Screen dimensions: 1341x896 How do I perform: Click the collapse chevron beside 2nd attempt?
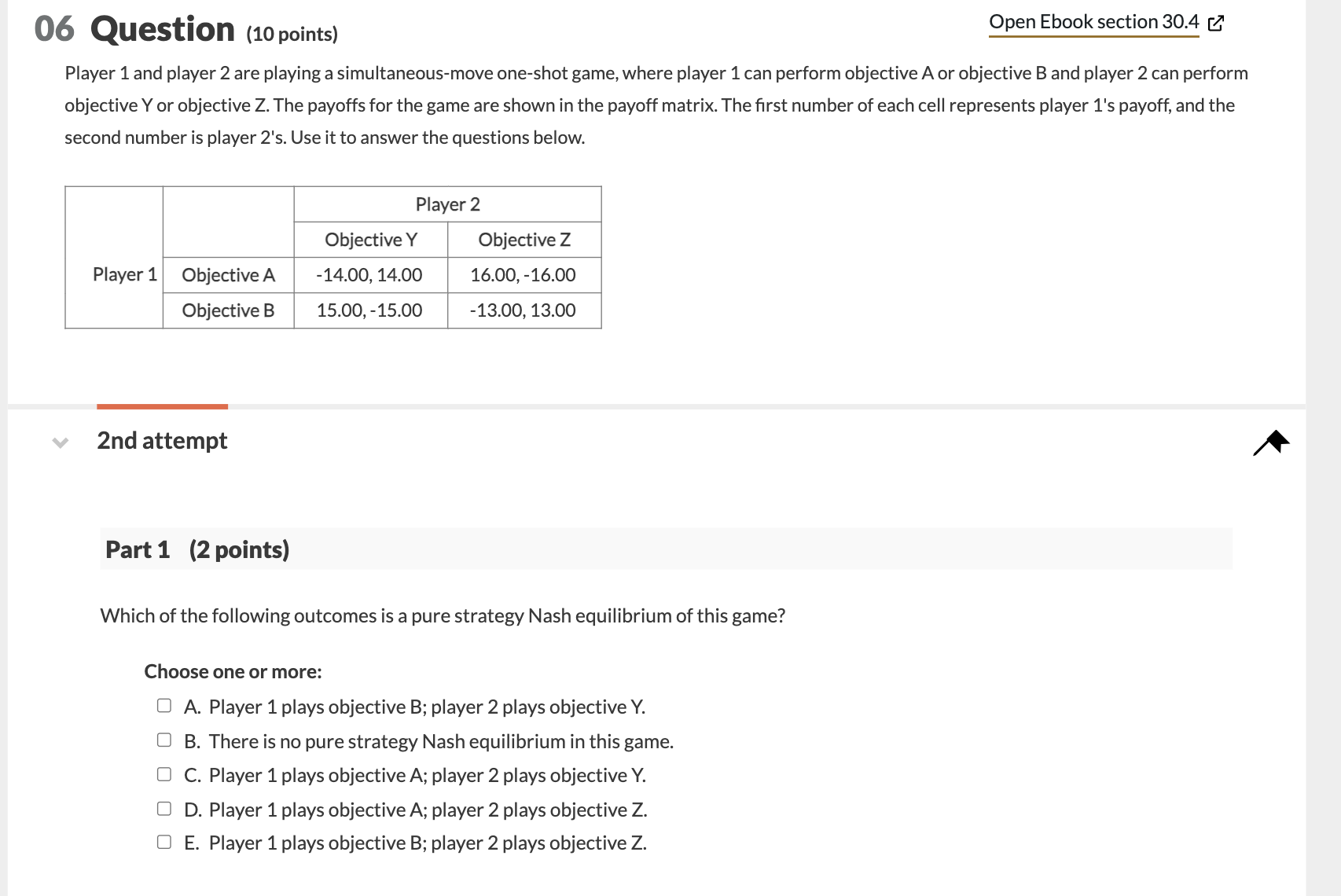(61, 442)
